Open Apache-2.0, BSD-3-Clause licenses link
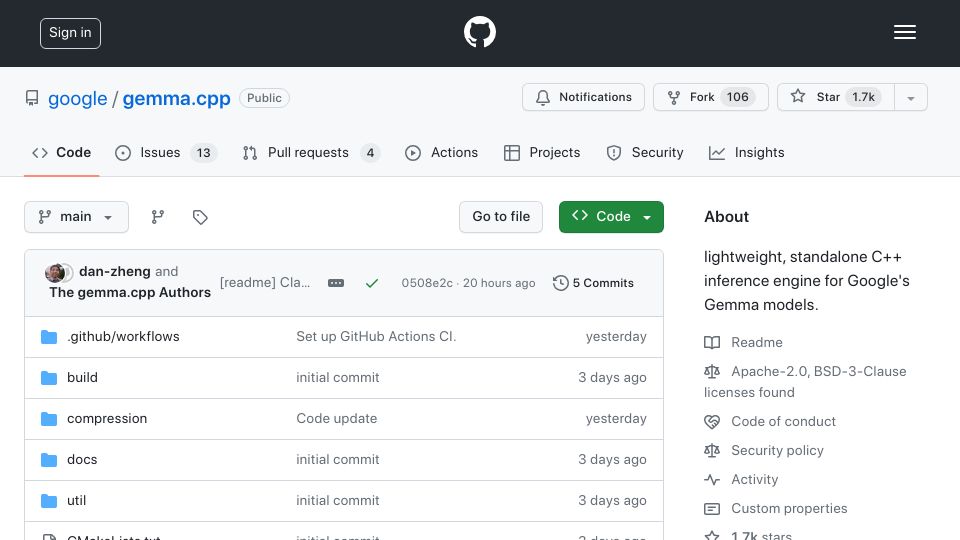960x540 pixels. (x=805, y=382)
